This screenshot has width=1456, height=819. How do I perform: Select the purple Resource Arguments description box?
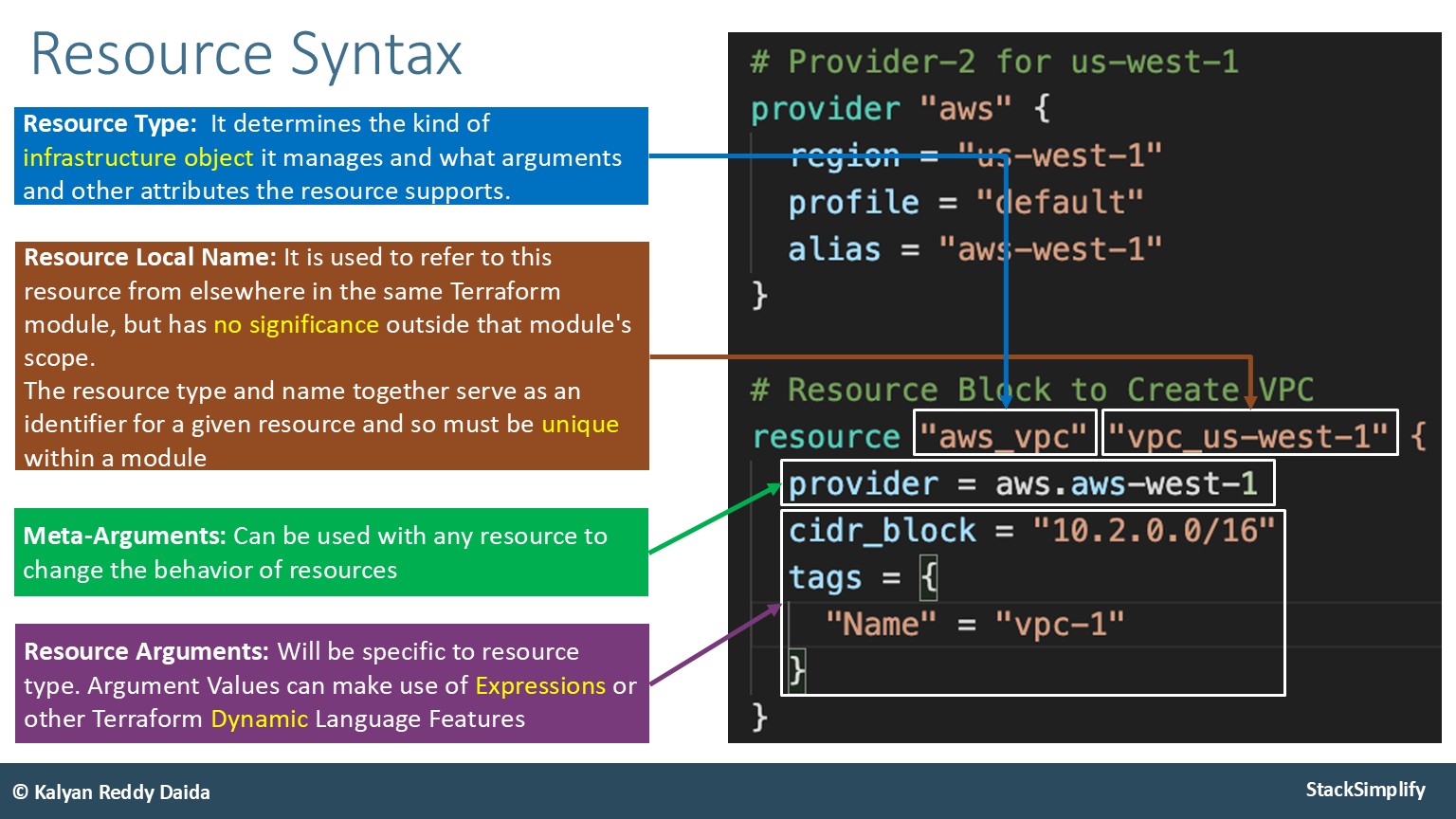[x=331, y=683]
